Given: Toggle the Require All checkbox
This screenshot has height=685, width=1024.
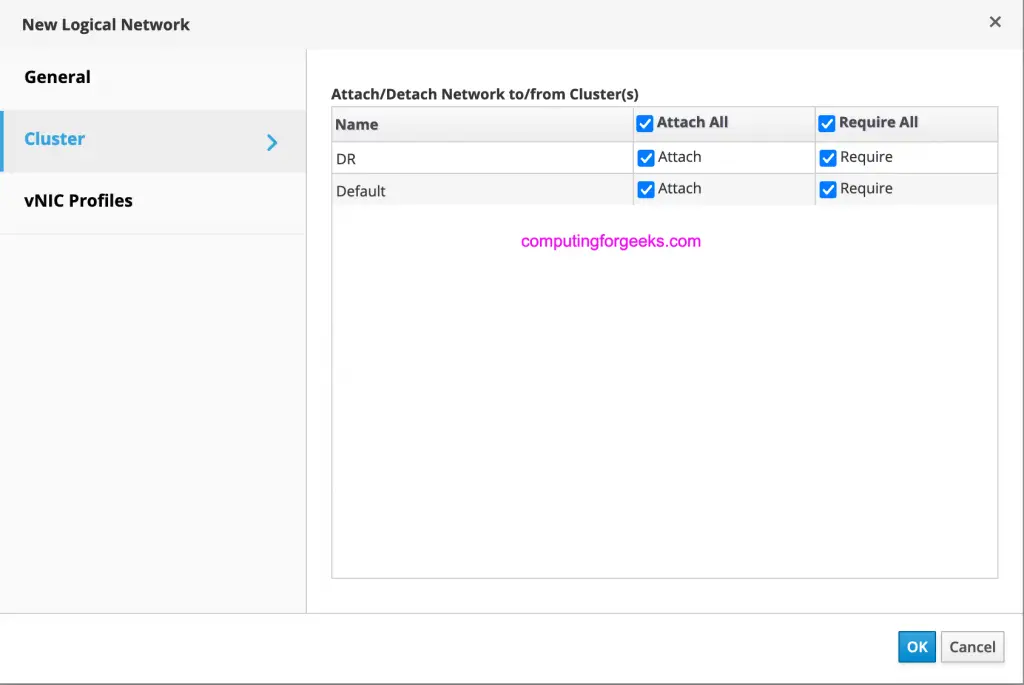Looking at the screenshot, I should coord(827,123).
